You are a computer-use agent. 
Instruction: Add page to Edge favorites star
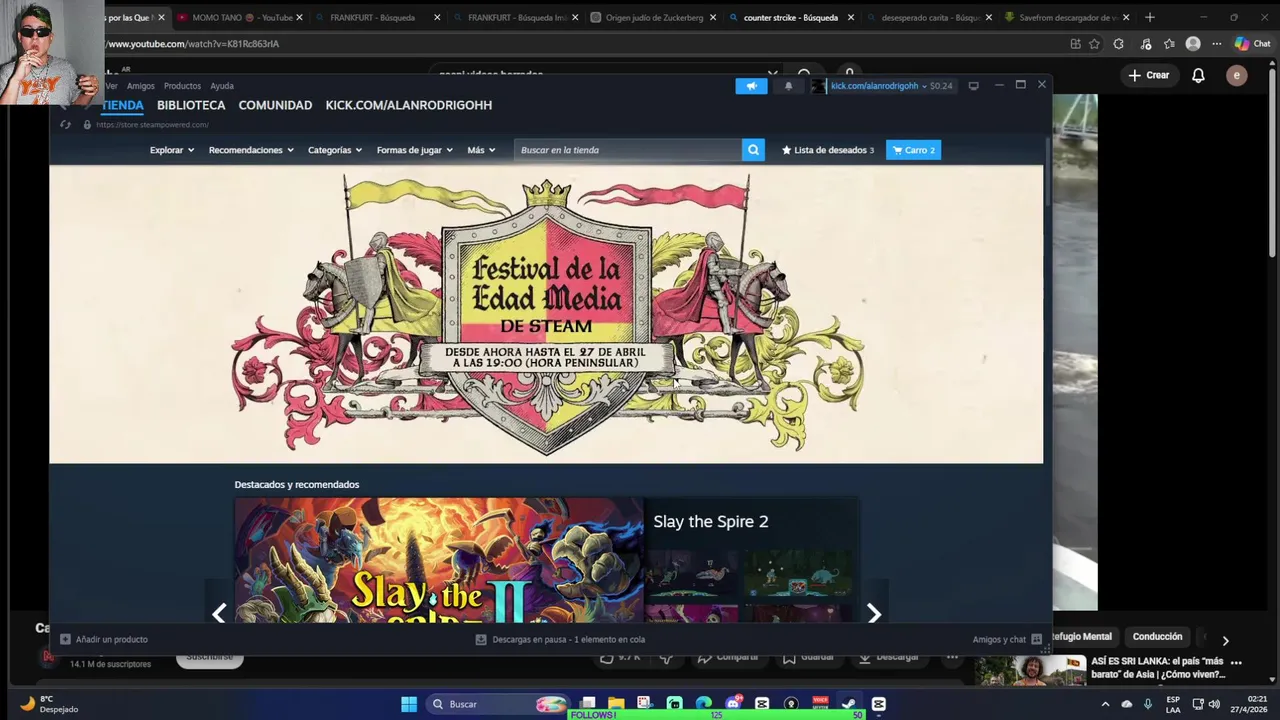pos(1094,44)
